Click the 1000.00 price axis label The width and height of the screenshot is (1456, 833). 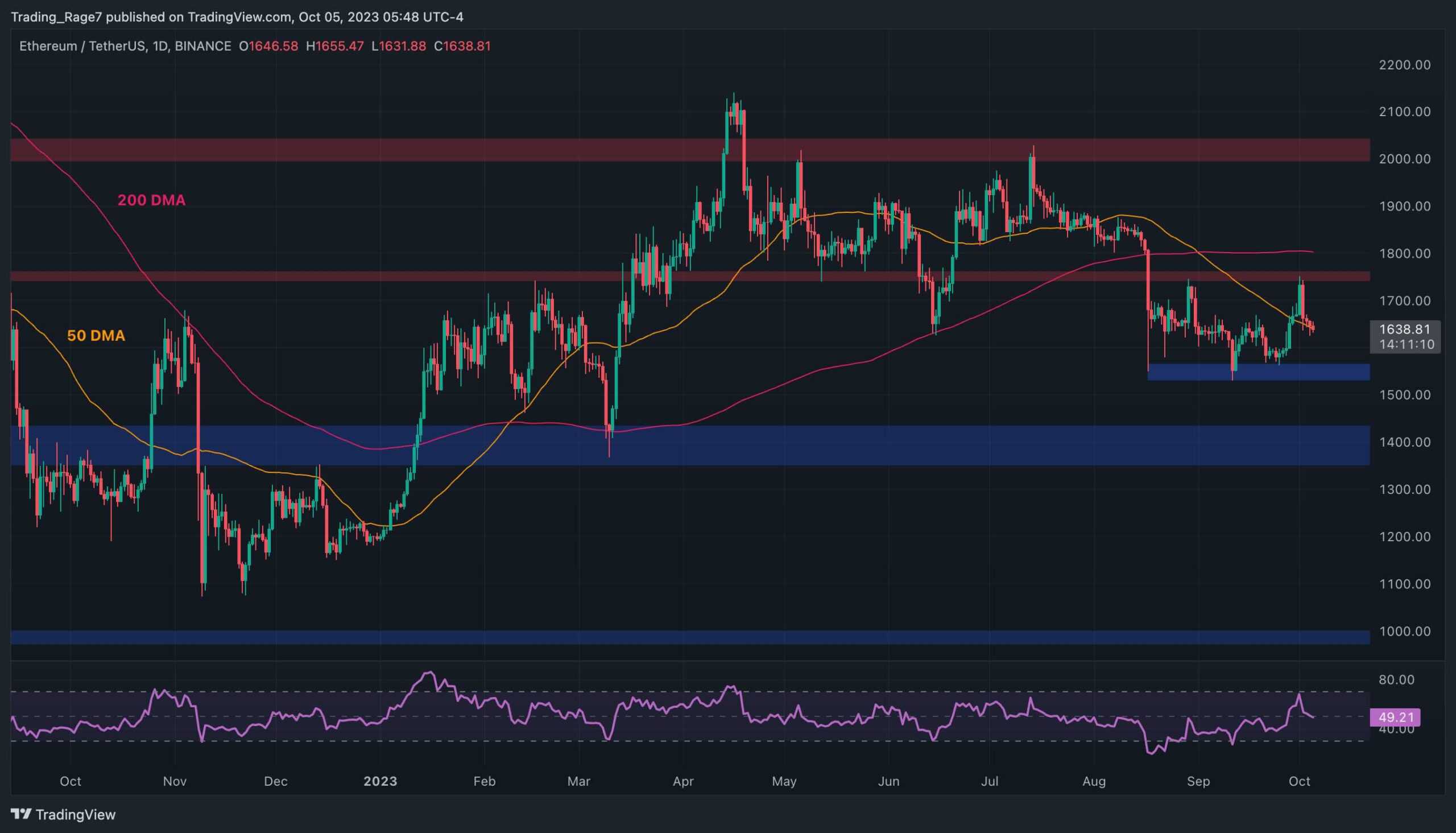(x=1405, y=632)
